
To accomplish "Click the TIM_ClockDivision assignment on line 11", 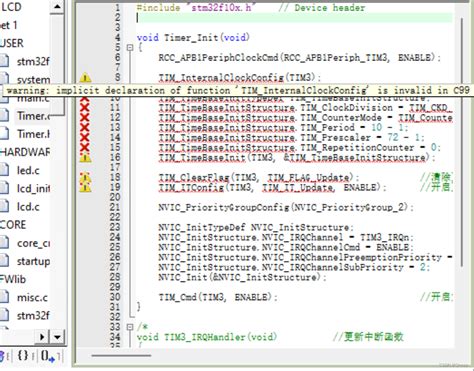I will 305,107.
